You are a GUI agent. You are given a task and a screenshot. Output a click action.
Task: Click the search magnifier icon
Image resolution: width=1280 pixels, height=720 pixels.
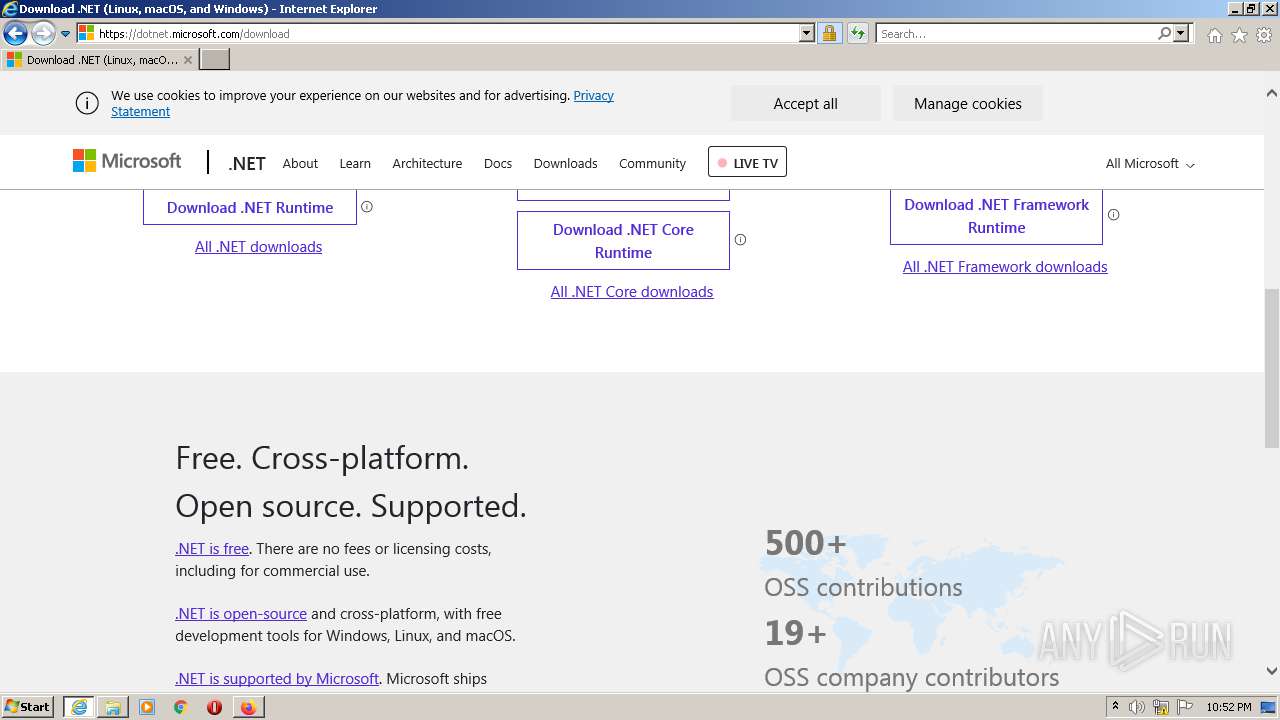tap(1164, 33)
